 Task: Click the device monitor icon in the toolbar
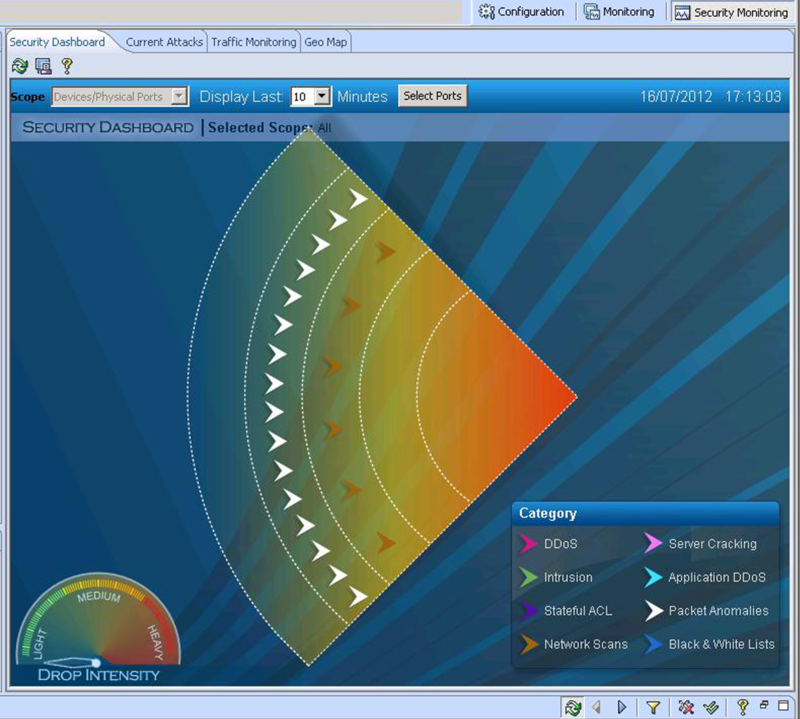click(x=43, y=66)
